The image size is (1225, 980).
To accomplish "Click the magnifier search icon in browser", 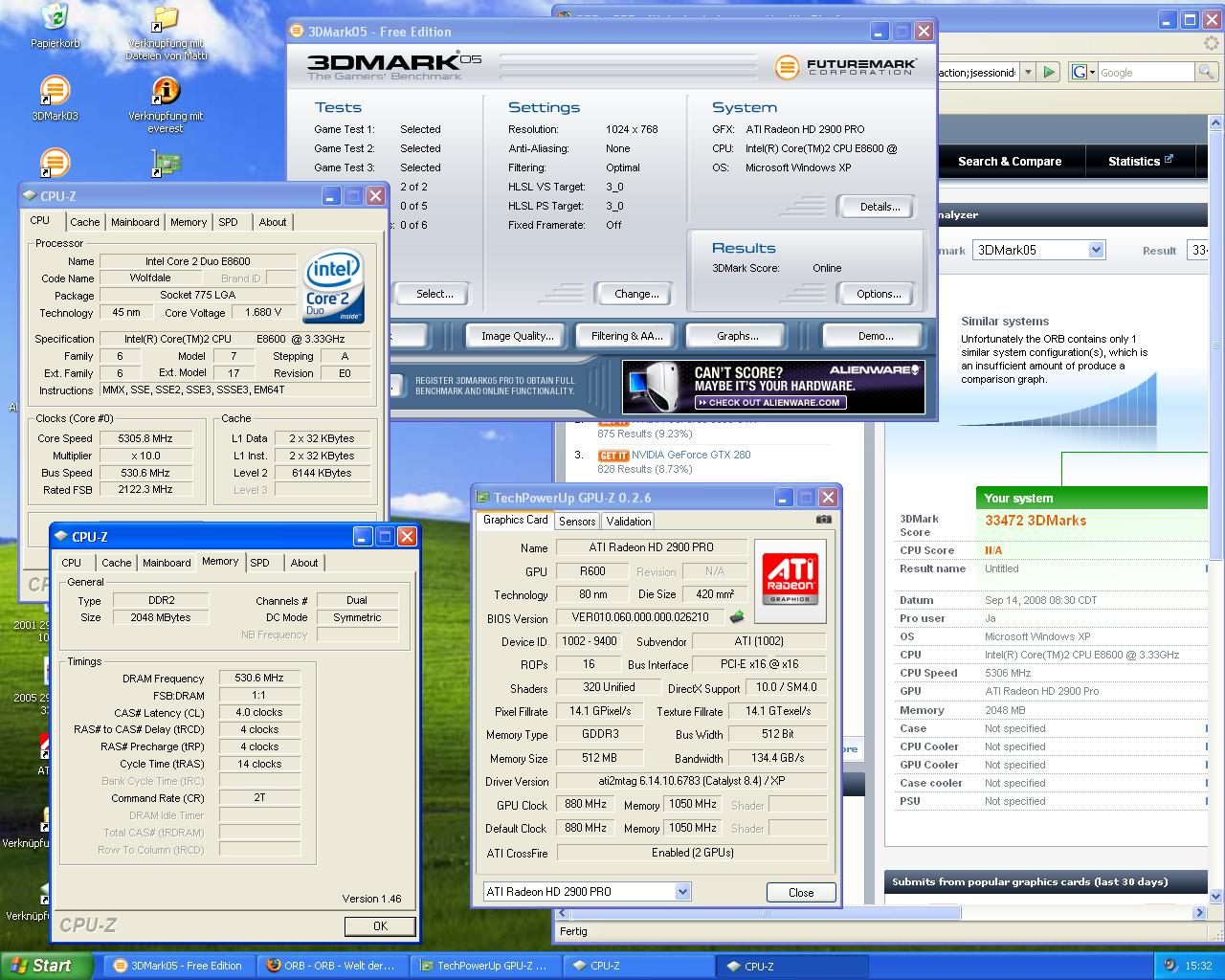I will [x=1206, y=72].
